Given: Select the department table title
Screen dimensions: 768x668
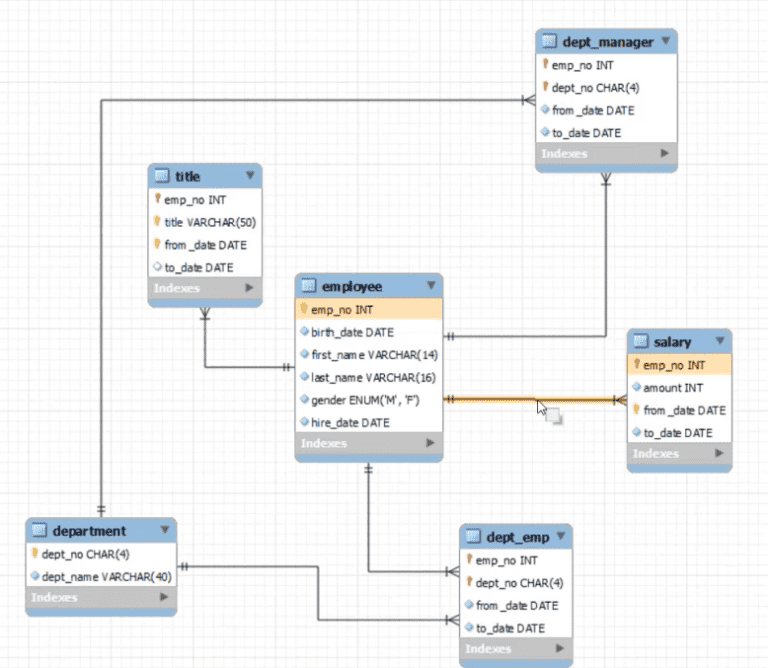Looking at the screenshot, I should point(89,531).
